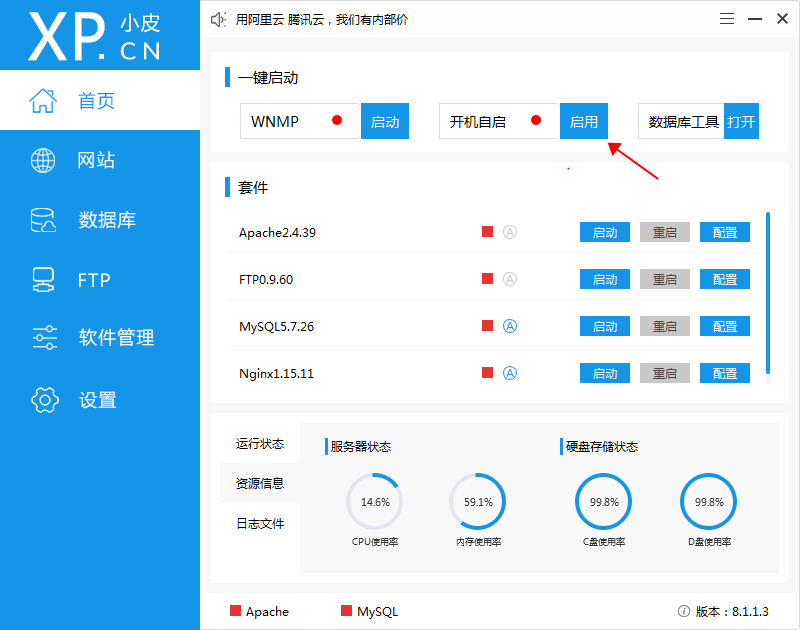The height and width of the screenshot is (630, 800).
Task: Click the database cloud icon
Action: (43, 220)
